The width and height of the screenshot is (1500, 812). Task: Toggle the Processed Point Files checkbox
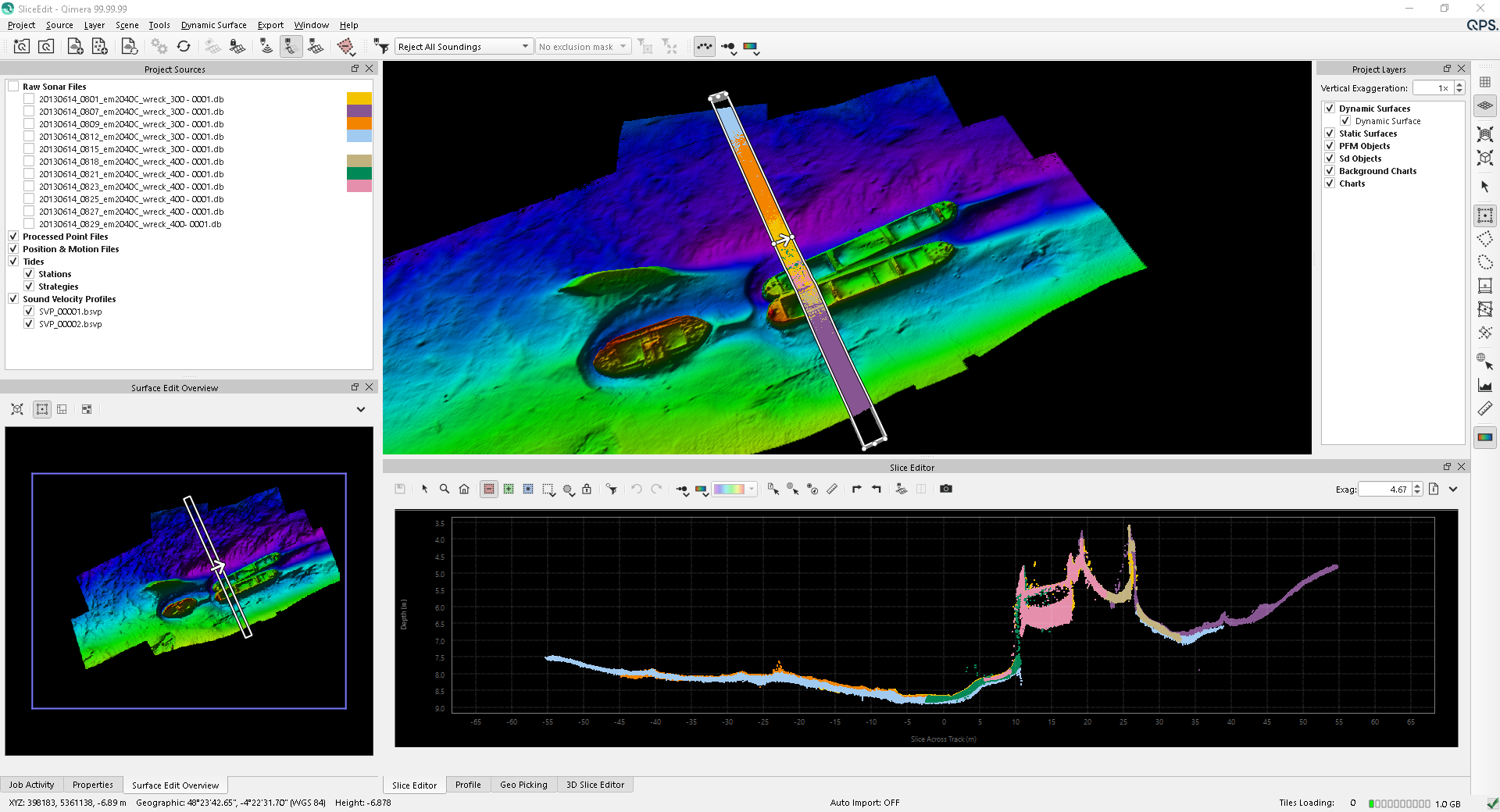13,237
